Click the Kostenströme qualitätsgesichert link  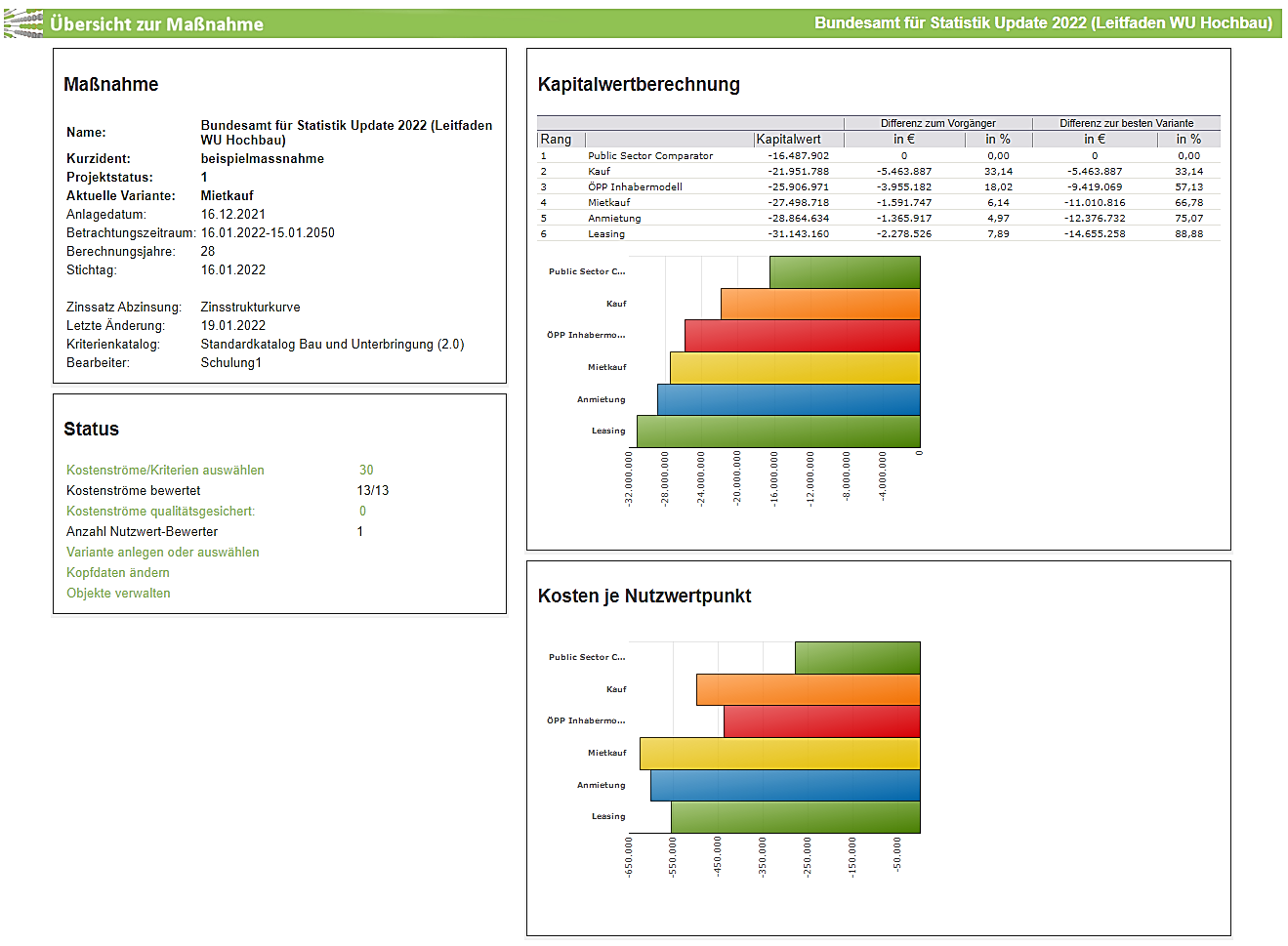tap(160, 512)
